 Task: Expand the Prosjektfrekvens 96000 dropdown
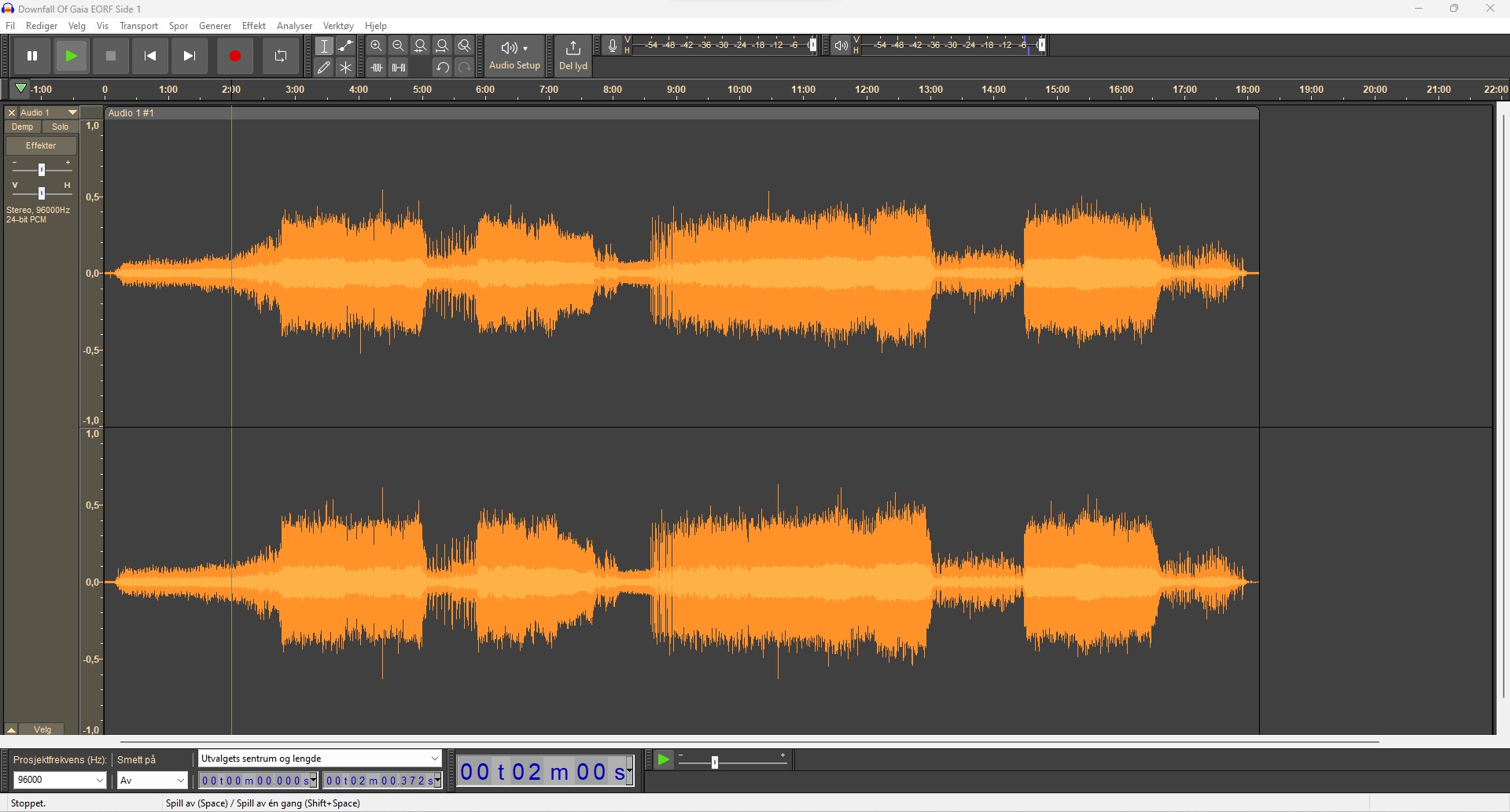100,780
